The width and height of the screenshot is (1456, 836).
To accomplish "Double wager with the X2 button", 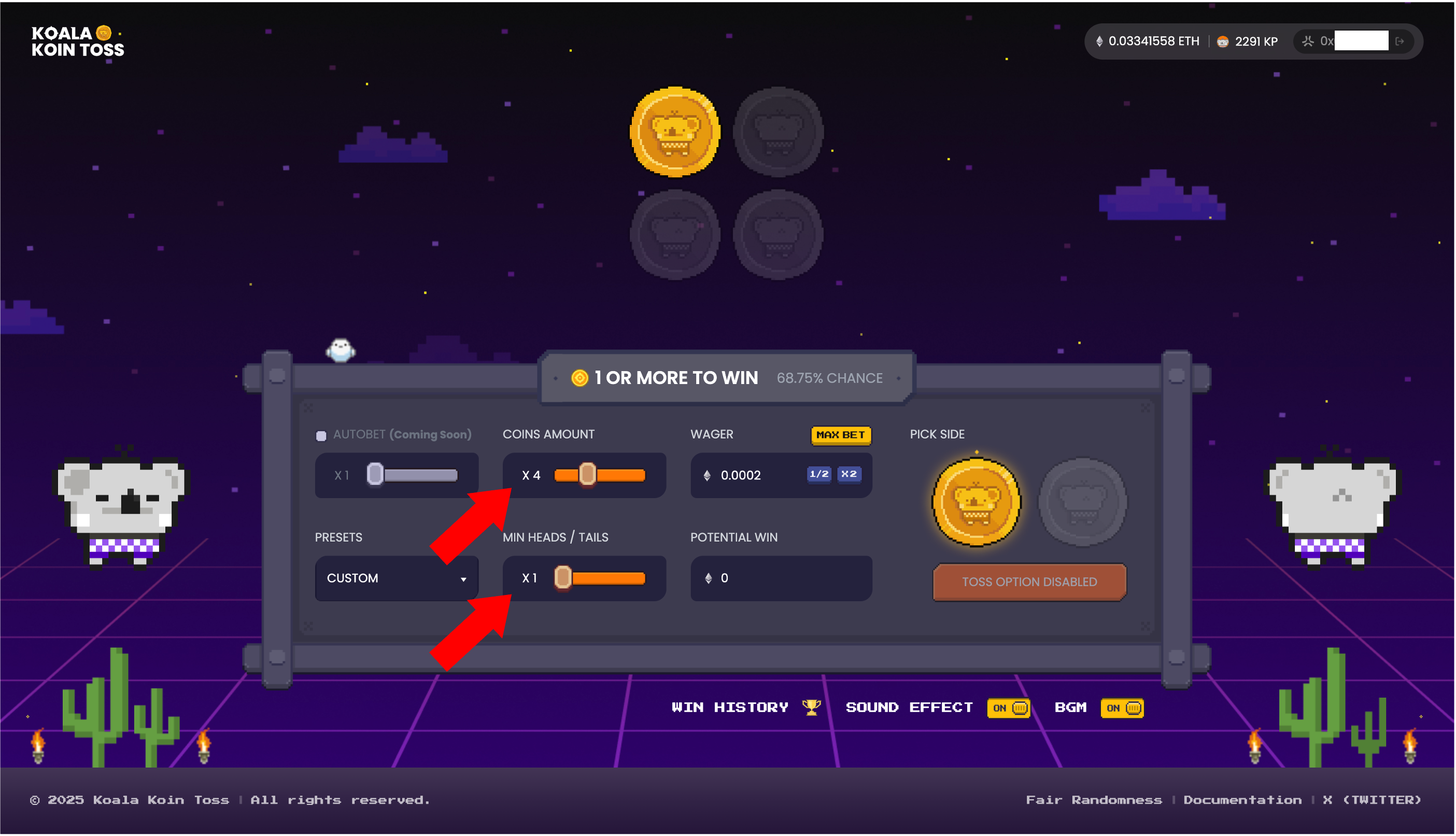I will point(849,474).
